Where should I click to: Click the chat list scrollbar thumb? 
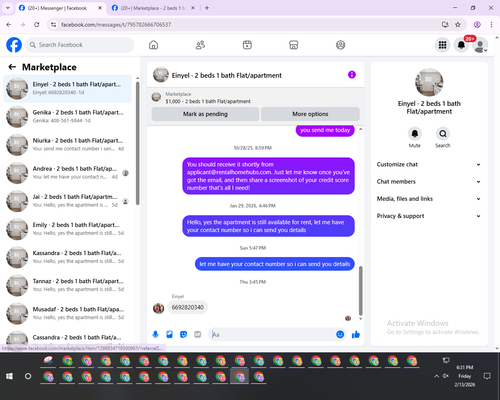[x=138, y=143]
